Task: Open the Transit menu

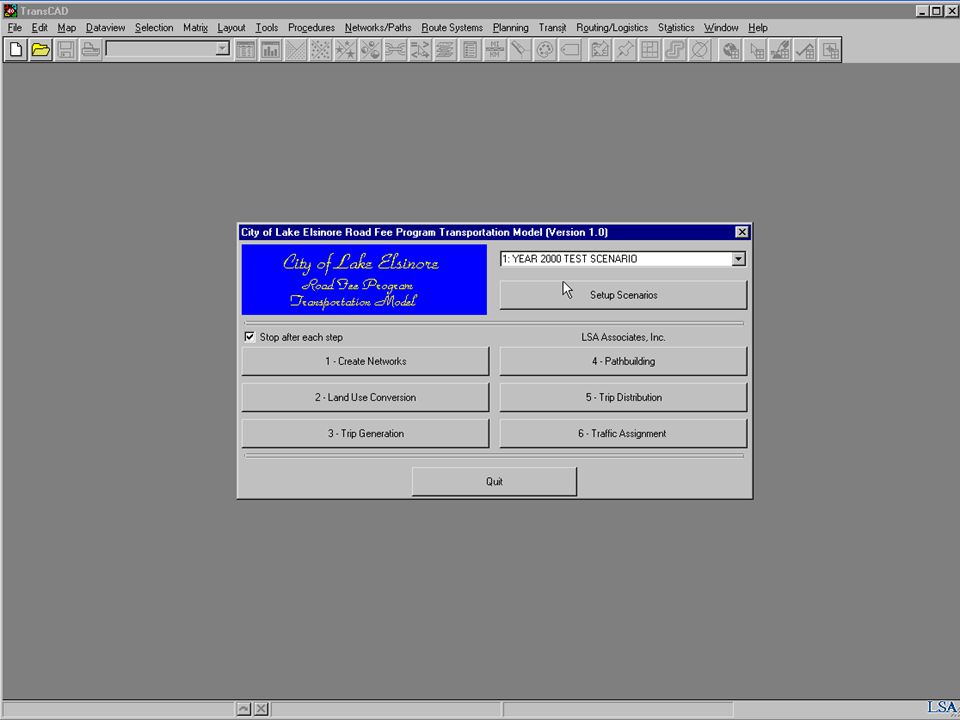Action: (552, 28)
